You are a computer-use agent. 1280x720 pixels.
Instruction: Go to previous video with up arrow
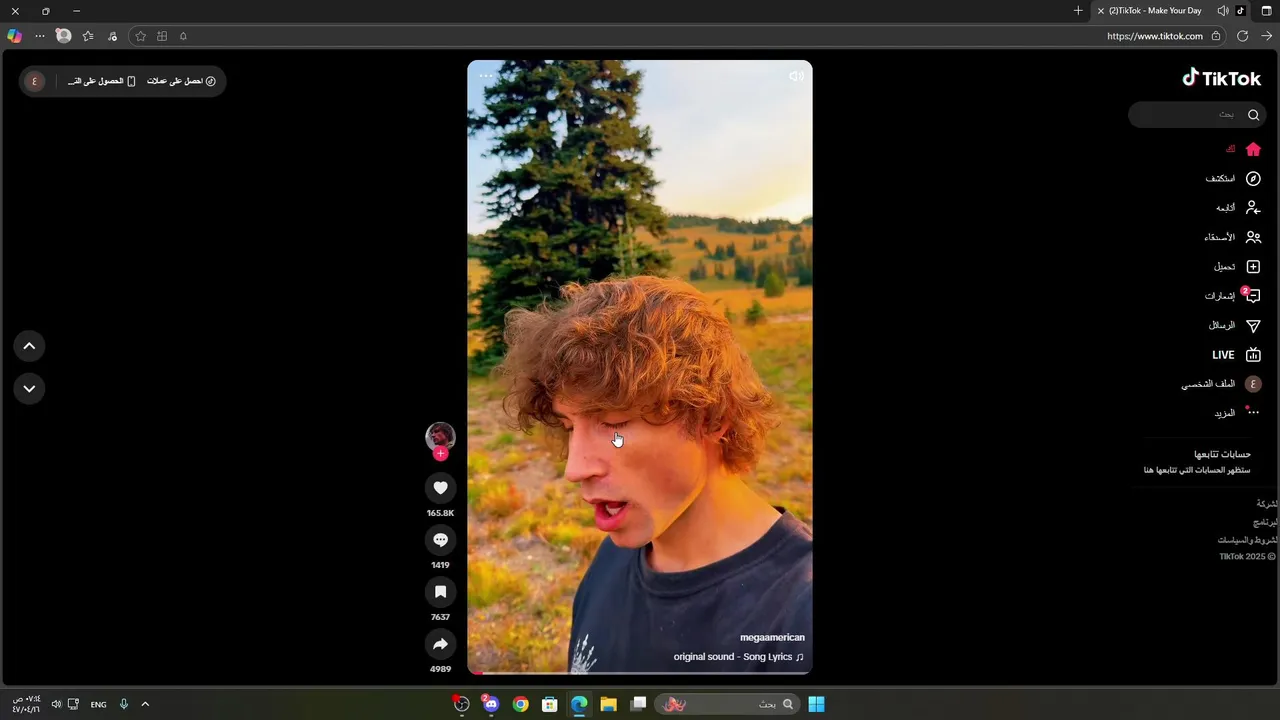[x=29, y=346]
